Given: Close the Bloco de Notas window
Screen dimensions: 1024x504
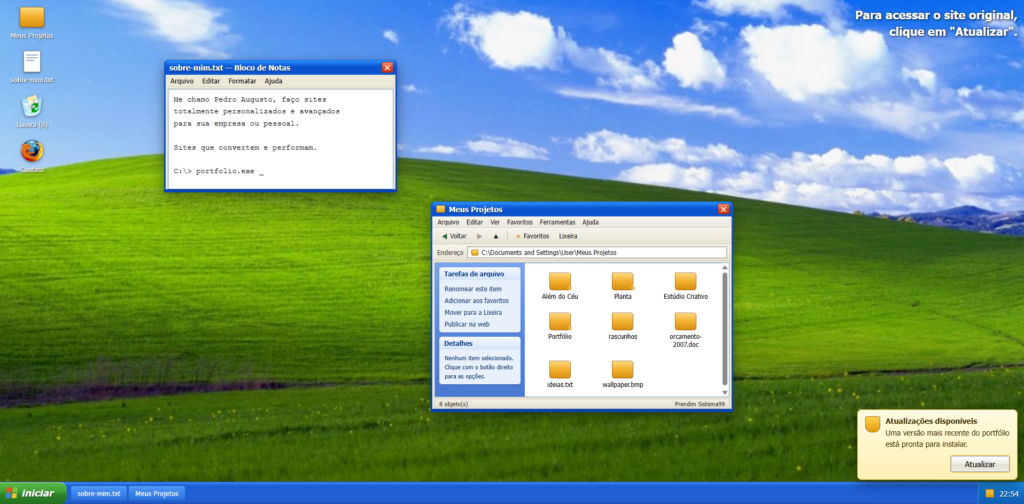Looking at the screenshot, I should 387,67.
